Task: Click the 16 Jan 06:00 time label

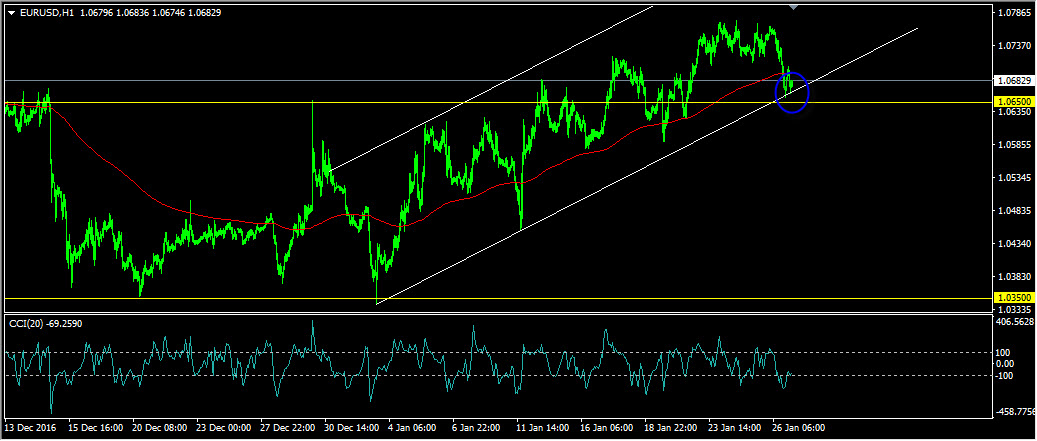Action: coord(608,428)
